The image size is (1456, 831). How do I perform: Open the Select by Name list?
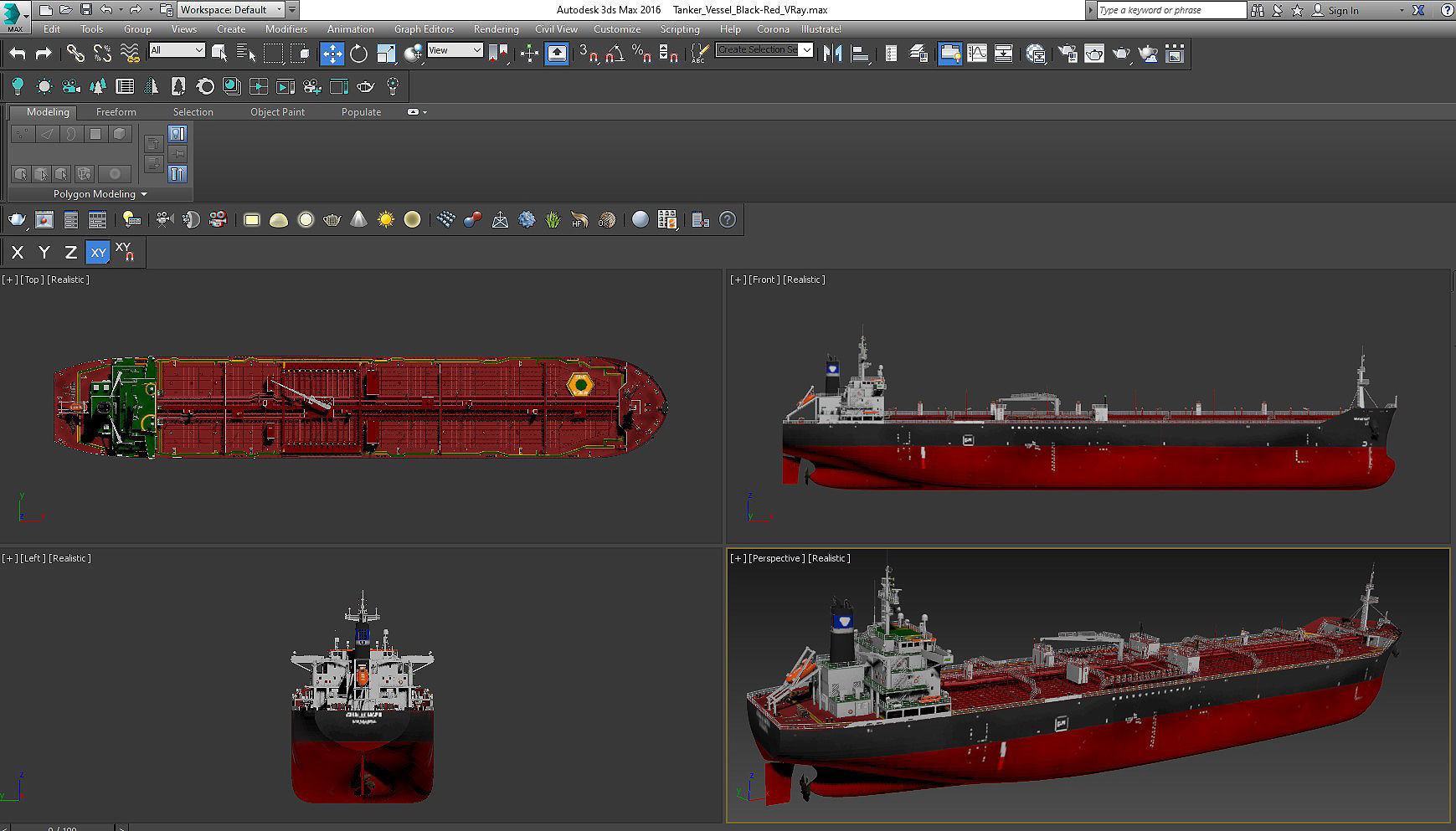246,54
